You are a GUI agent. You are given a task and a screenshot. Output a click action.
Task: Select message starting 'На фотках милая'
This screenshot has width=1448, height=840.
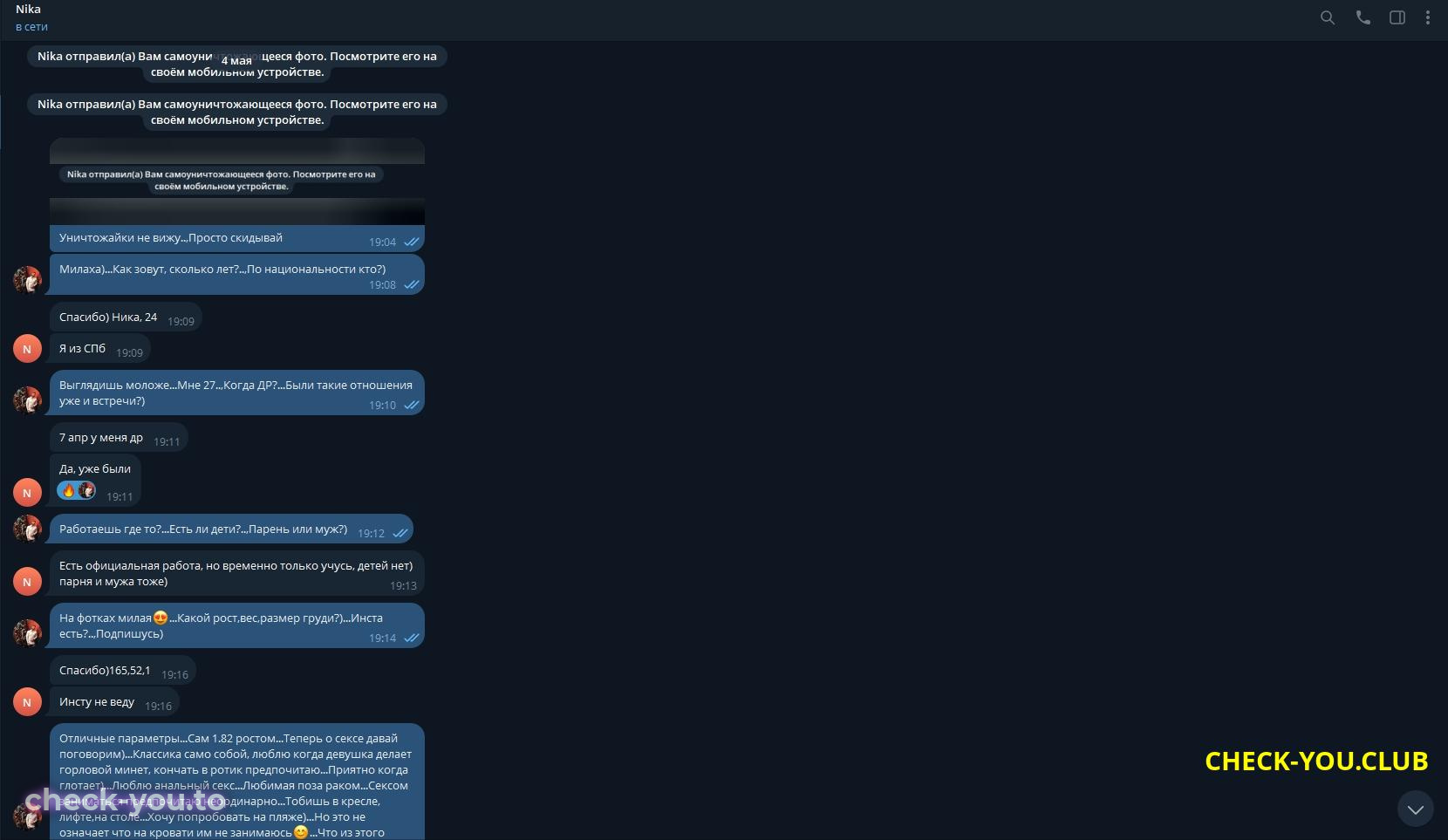tap(237, 626)
